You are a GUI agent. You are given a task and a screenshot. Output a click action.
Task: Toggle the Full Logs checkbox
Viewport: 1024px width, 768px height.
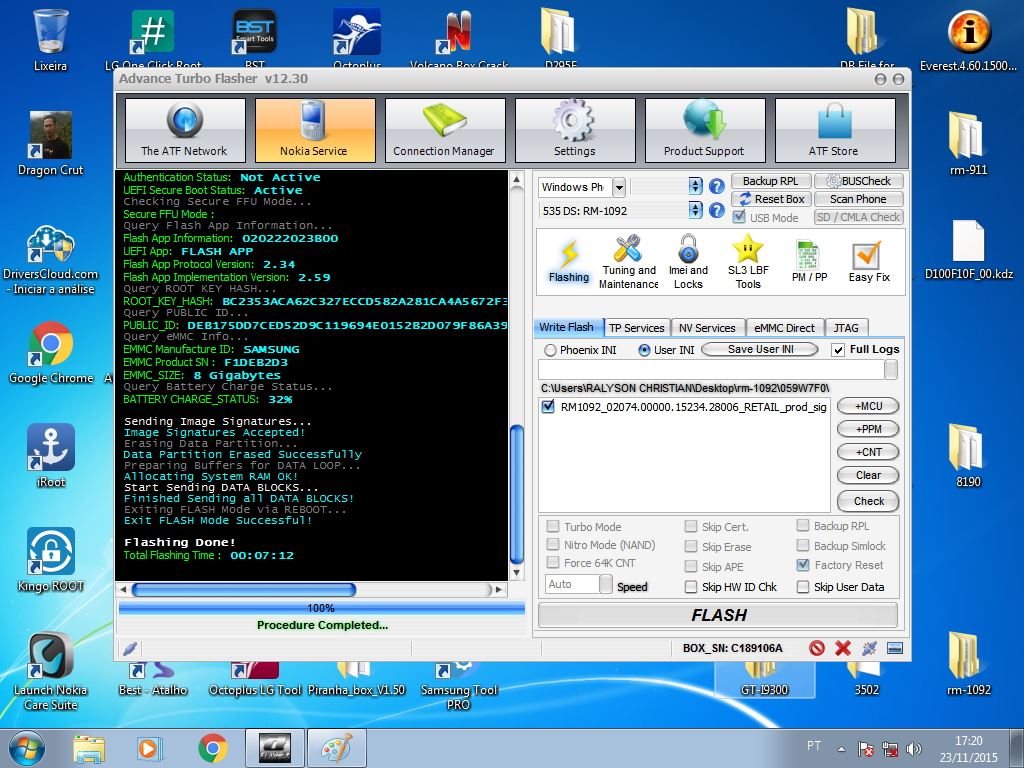[839, 350]
